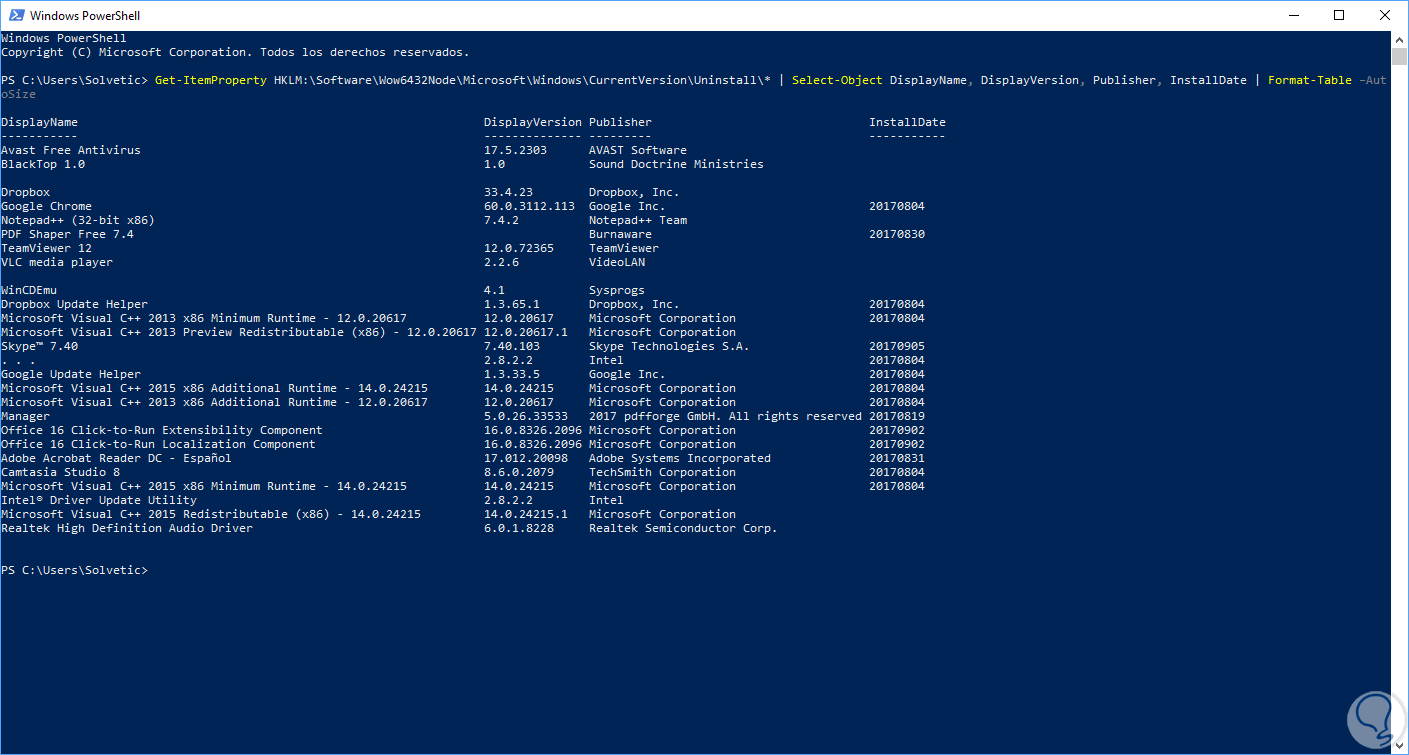Viewport: 1409px width, 755px height.
Task: Click the Get-ItemProperty cmdlet in the command
Action: pos(211,80)
